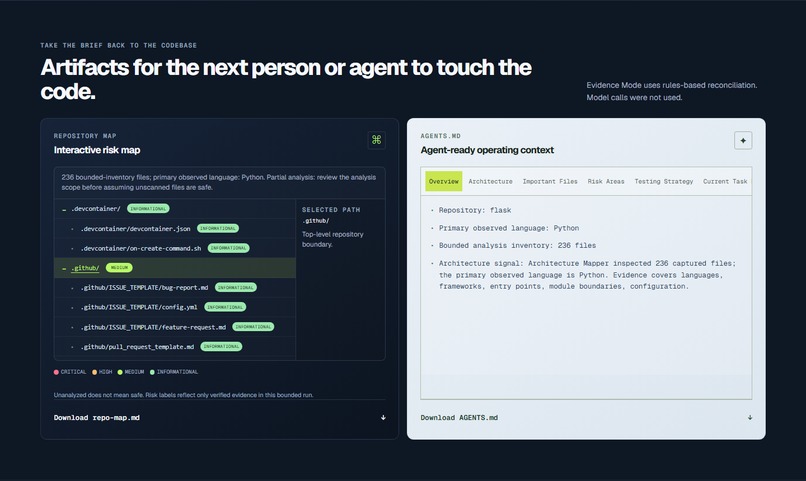Click the "Repository: flask" line
806x481 pixels.
tap(475, 210)
